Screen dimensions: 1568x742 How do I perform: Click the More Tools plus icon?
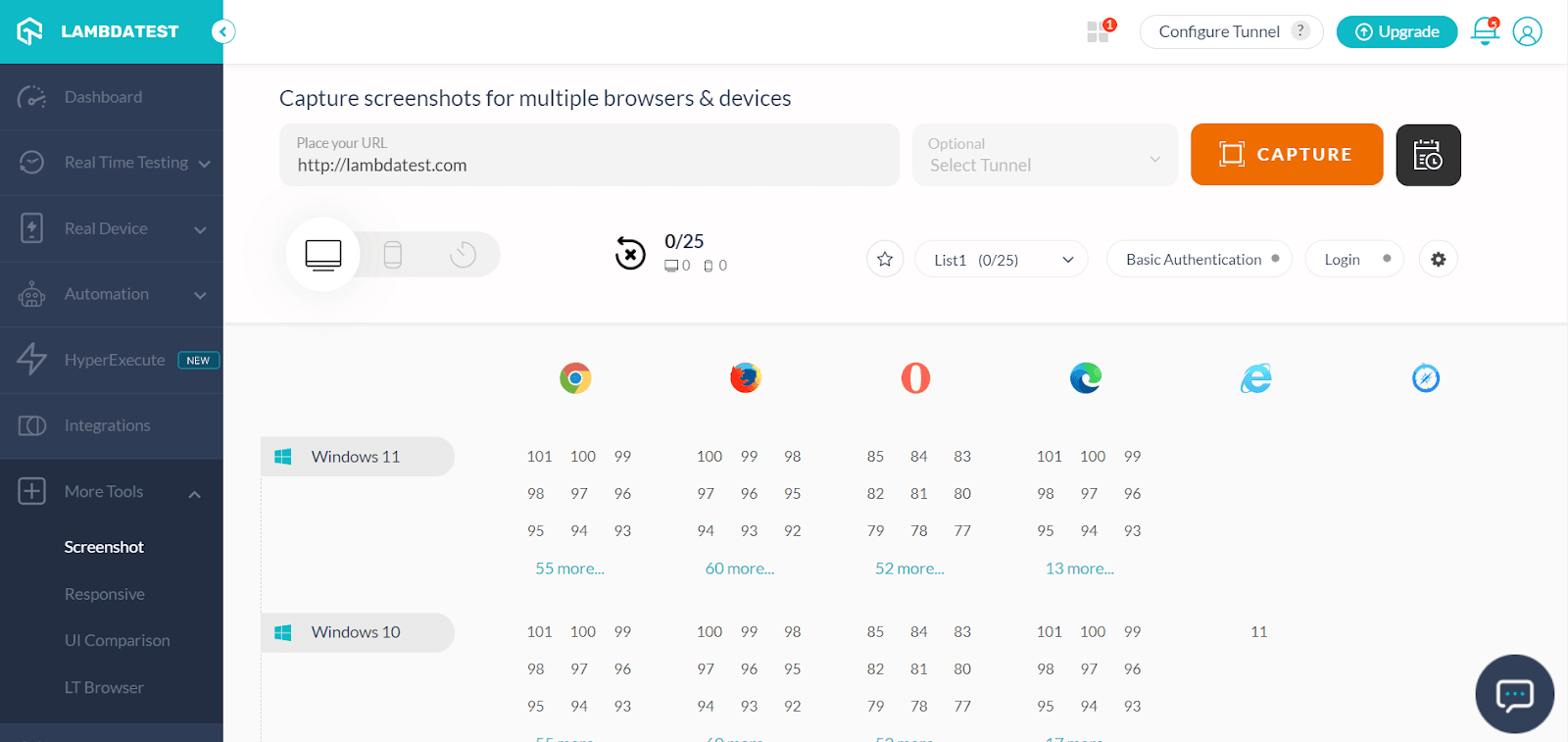click(31, 491)
